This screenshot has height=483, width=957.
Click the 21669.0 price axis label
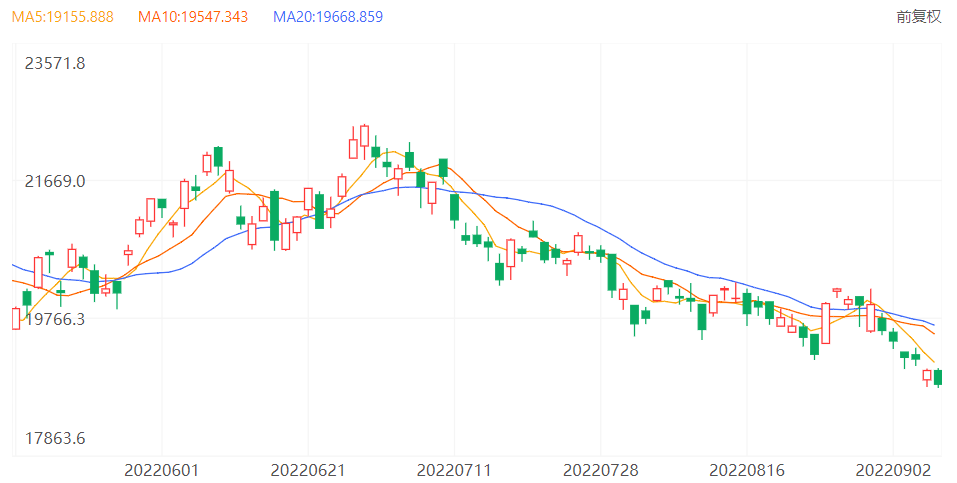pos(55,181)
